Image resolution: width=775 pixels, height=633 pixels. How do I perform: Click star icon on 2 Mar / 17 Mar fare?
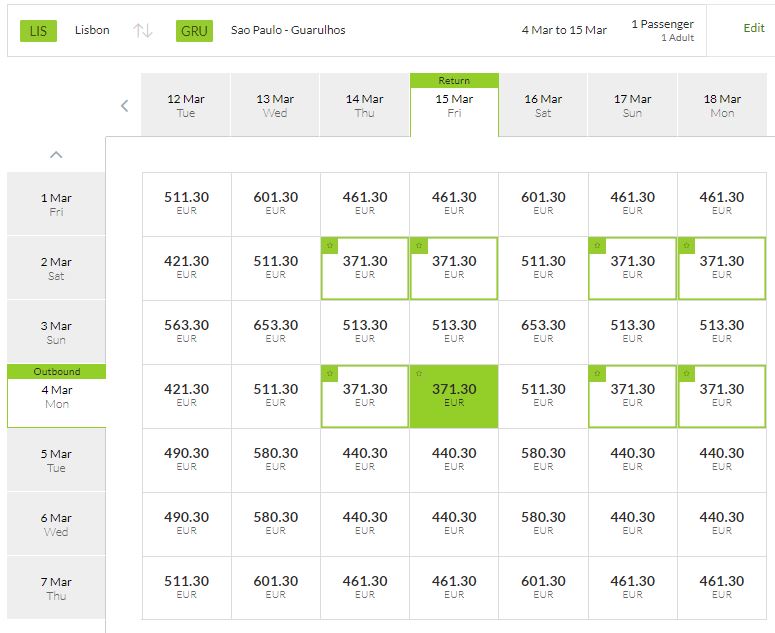[x=597, y=246]
